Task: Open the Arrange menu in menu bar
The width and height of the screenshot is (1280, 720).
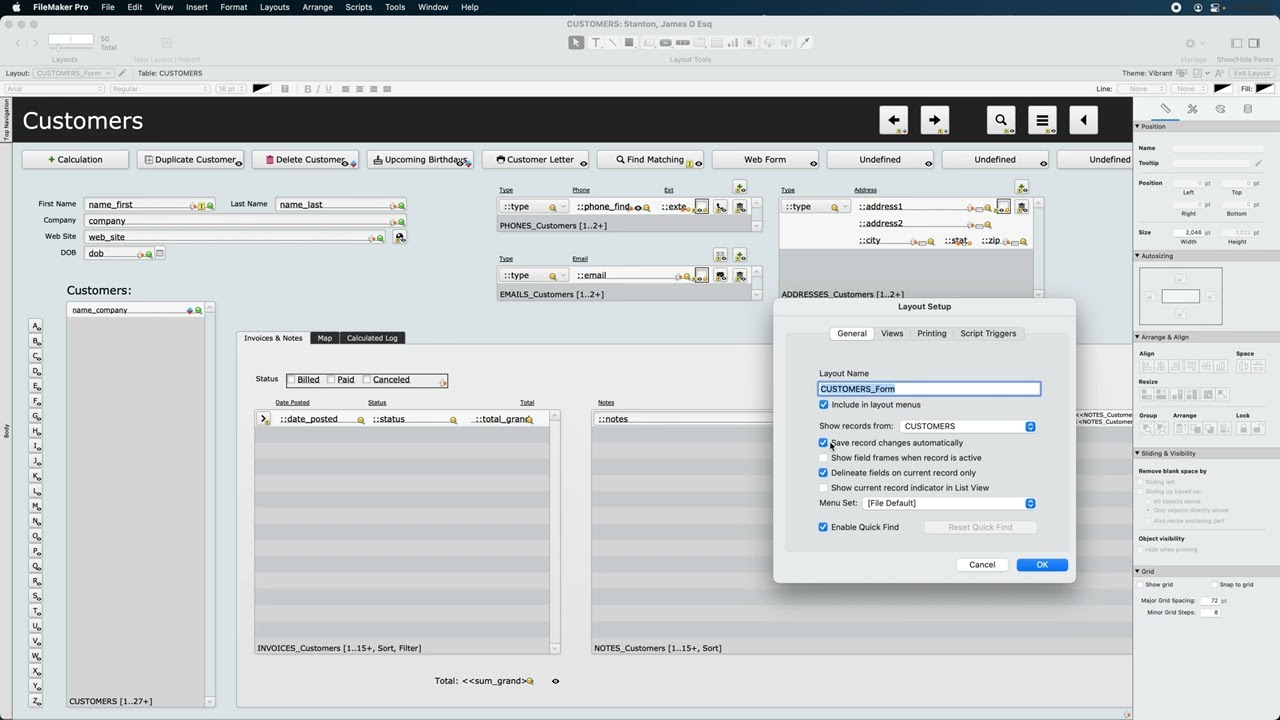Action: [x=317, y=7]
